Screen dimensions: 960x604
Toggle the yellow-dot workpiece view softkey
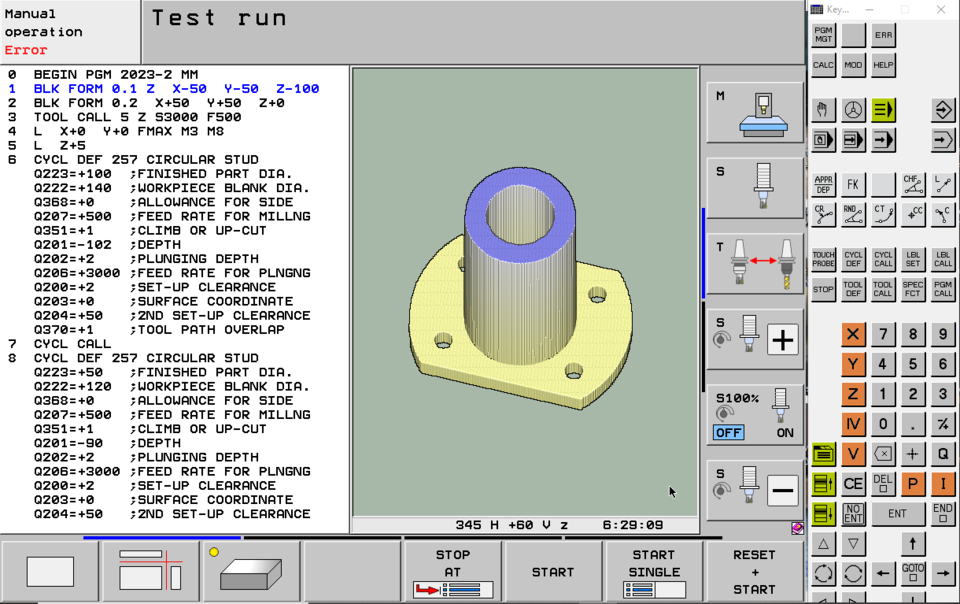(250, 570)
